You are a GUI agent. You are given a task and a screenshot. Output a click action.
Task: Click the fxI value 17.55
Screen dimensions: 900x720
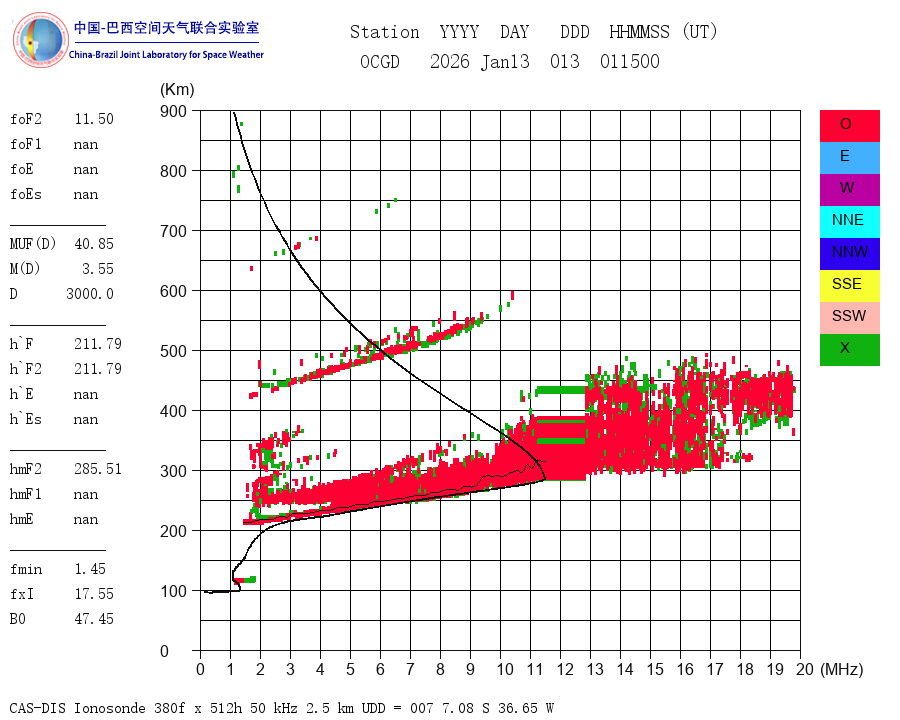pos(94,594)
